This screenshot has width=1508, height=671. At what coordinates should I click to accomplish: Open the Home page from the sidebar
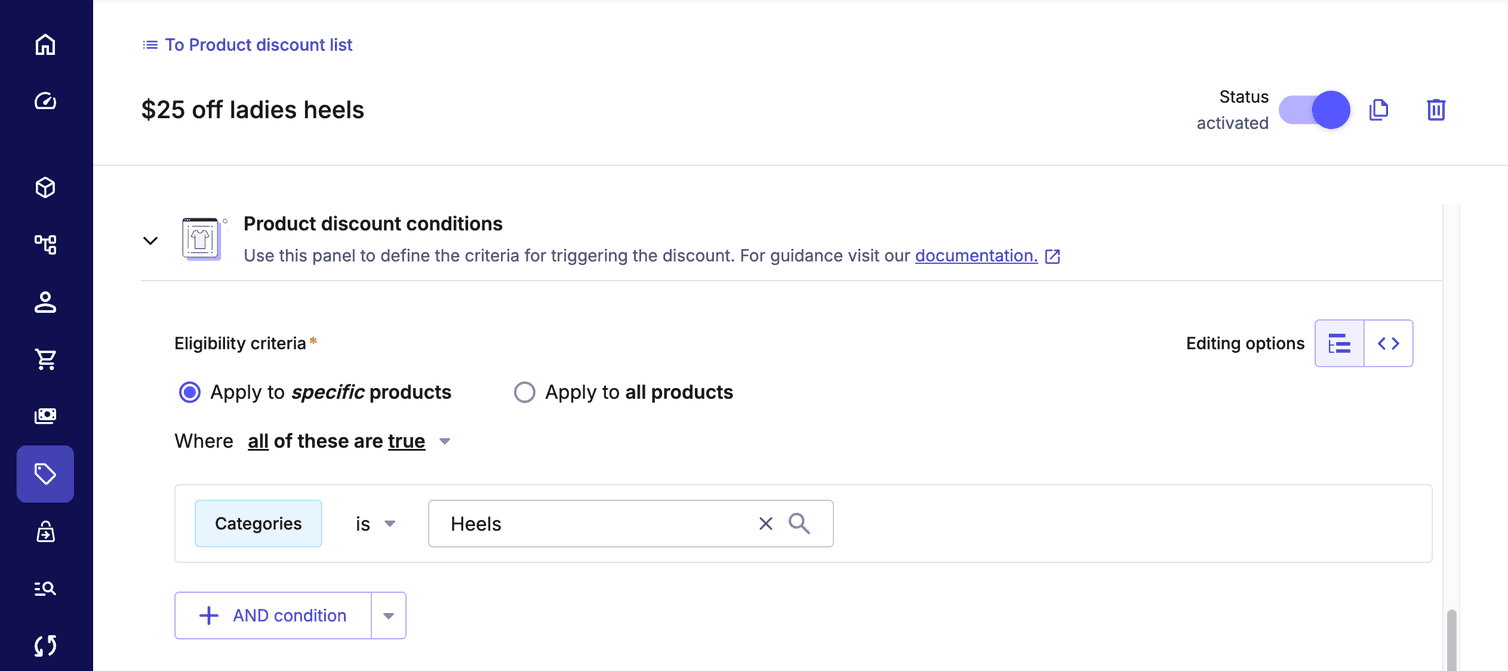(45, 44)
